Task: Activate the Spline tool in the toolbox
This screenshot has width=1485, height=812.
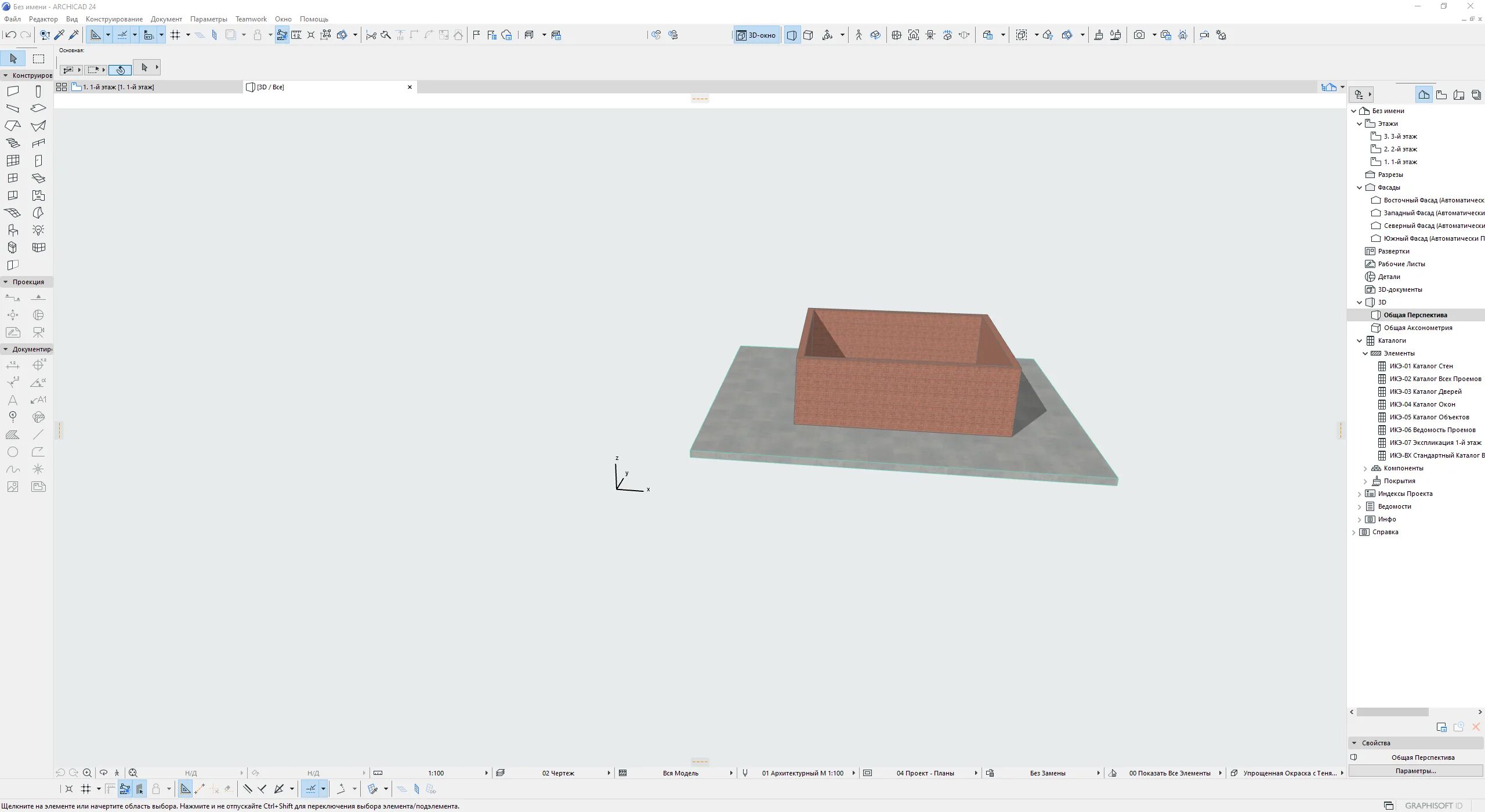Action: (x=13, y=470)
